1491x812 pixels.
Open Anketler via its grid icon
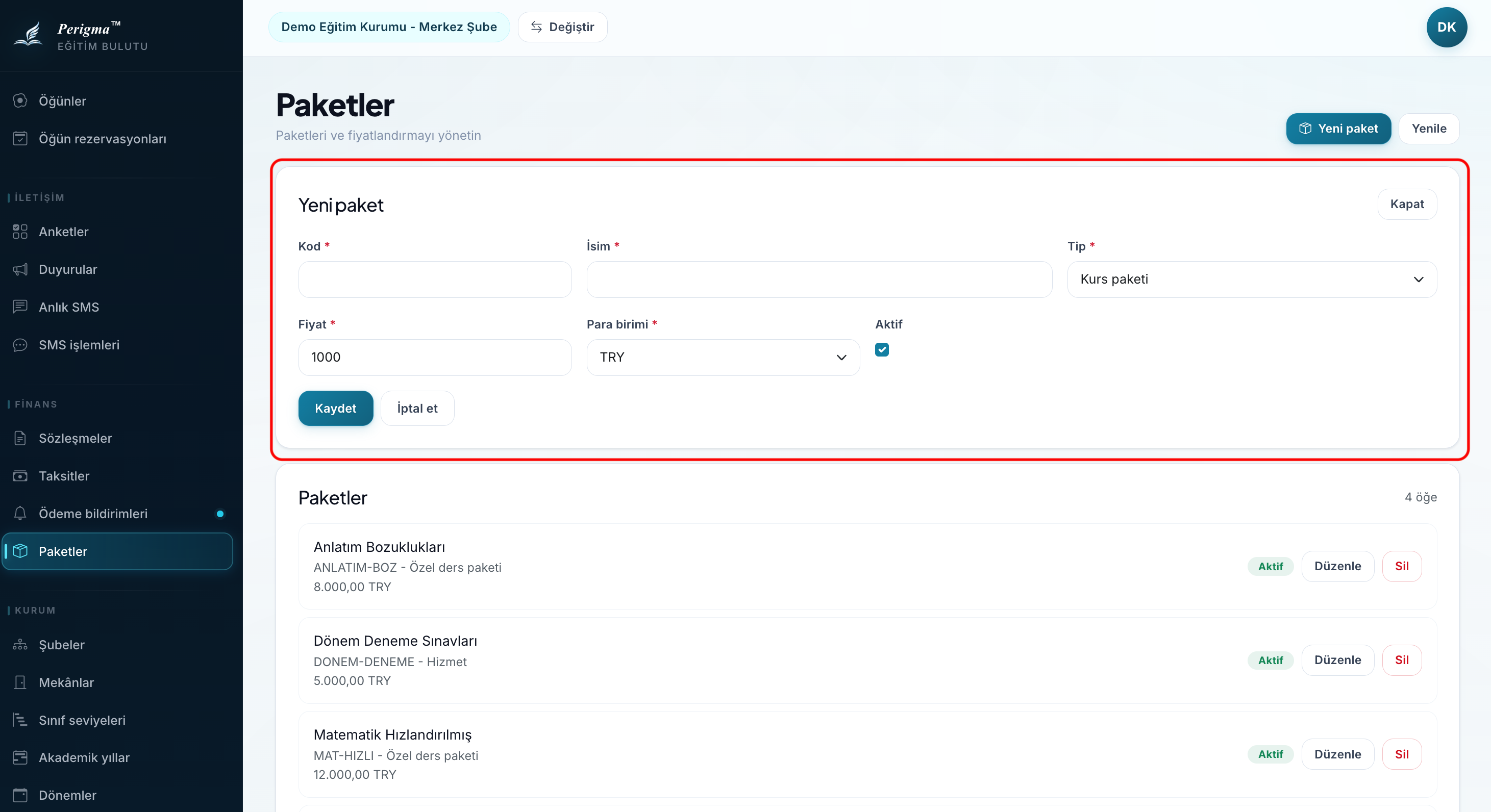(20, 232)
